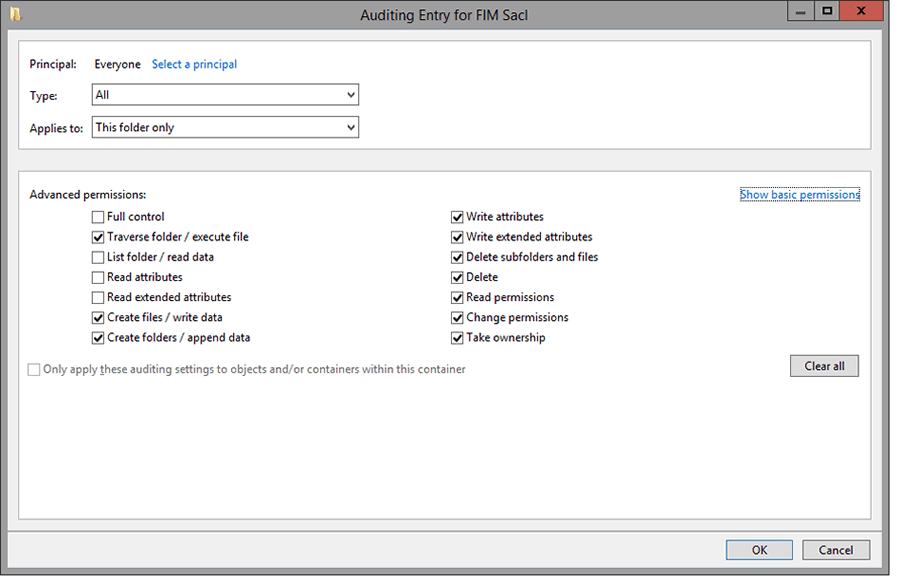900x584 pixels.
Task: Uncheck Delete subfolders and files
Action: coord(457,257)
